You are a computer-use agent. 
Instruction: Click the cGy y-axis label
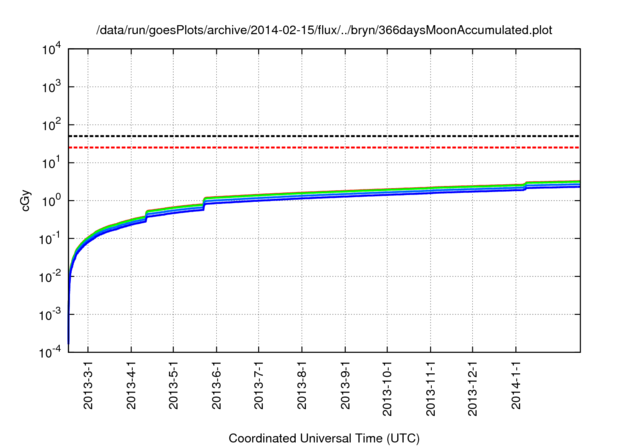(x=28, y=200)
